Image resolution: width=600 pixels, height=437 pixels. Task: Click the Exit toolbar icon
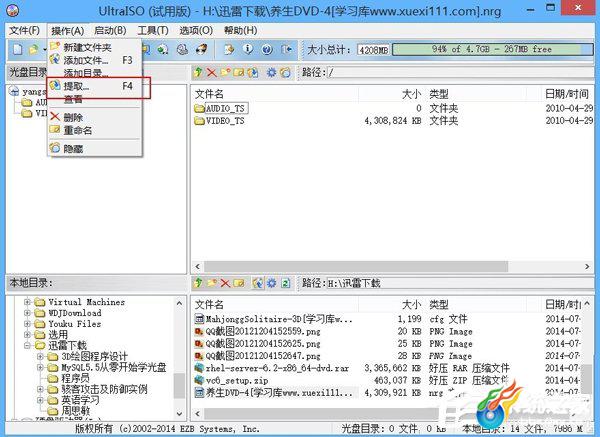[x=286, y=49]
